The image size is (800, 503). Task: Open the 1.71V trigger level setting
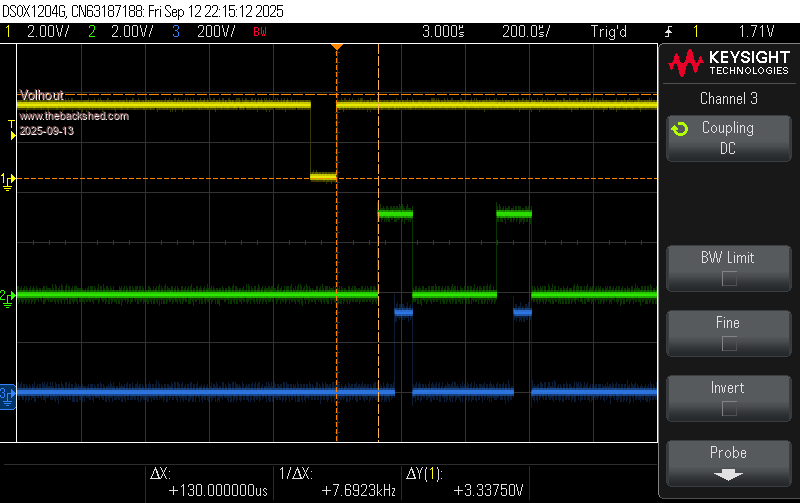[756, 32]
